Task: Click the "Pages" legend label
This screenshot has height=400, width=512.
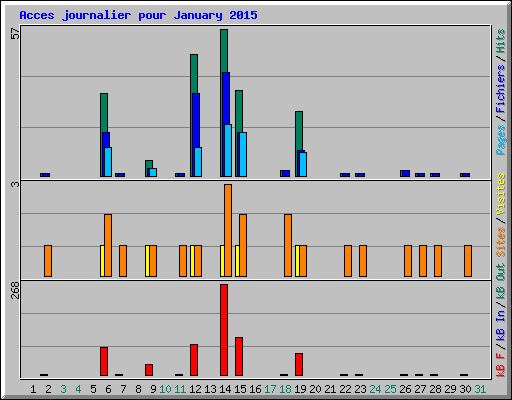Action: [500, 140]
